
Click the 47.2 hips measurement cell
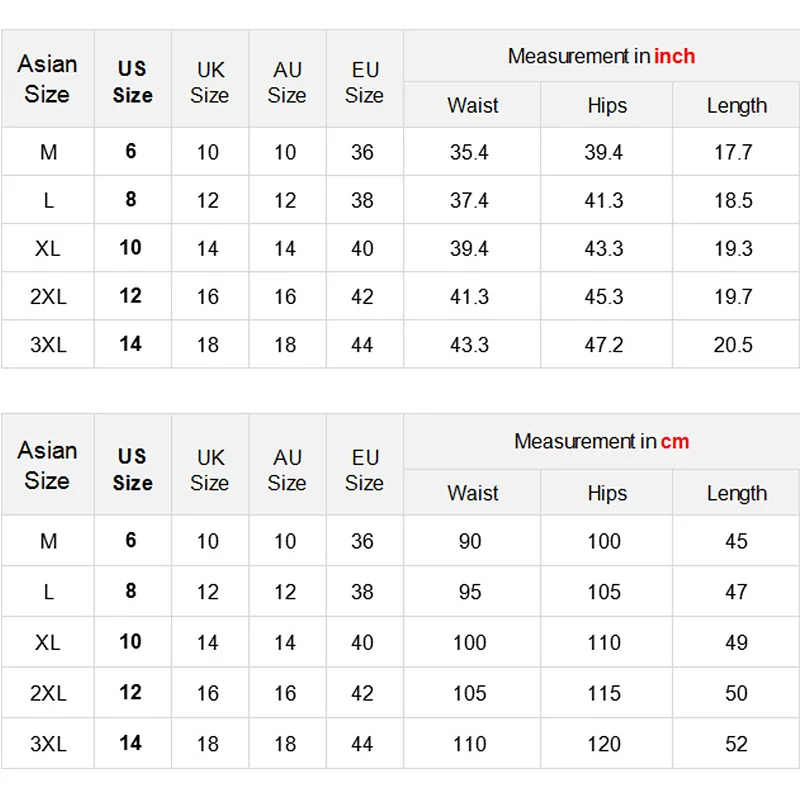[604, 345]
